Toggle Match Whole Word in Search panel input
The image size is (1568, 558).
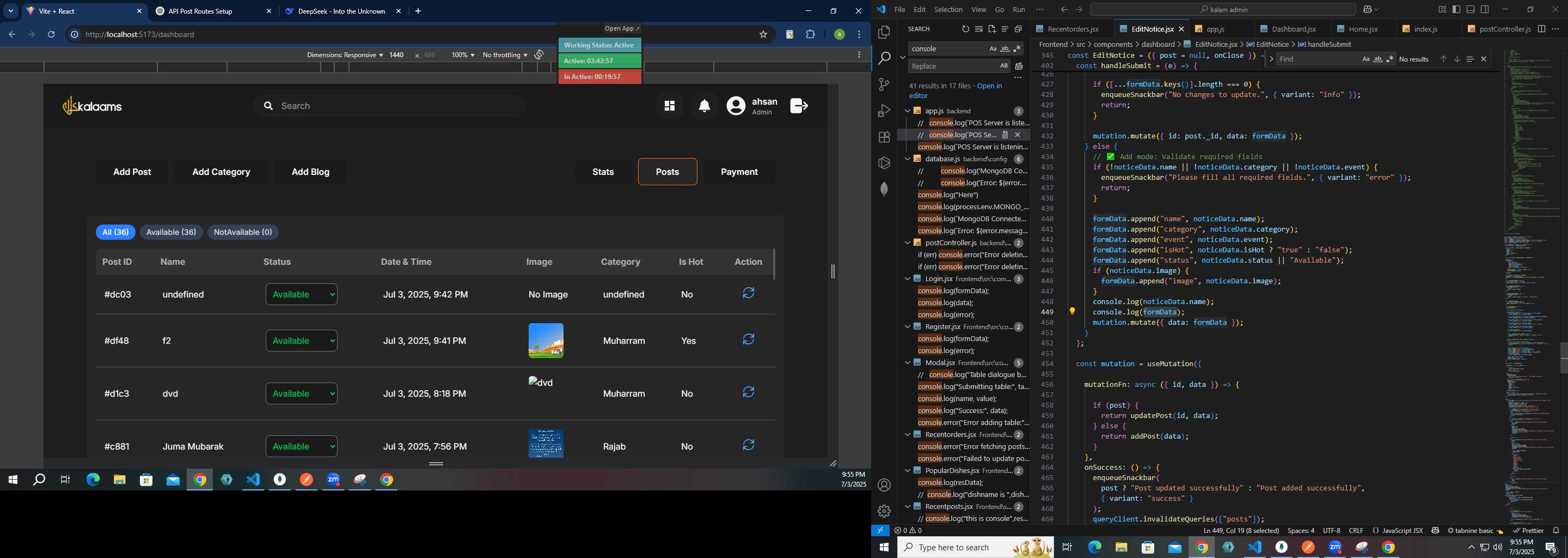pyautogui.click(x=1005, y=48)
